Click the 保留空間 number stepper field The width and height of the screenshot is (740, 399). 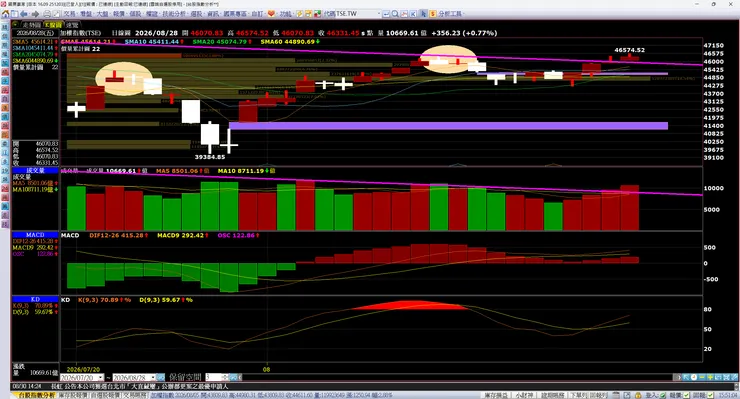(x=217, y=377)
